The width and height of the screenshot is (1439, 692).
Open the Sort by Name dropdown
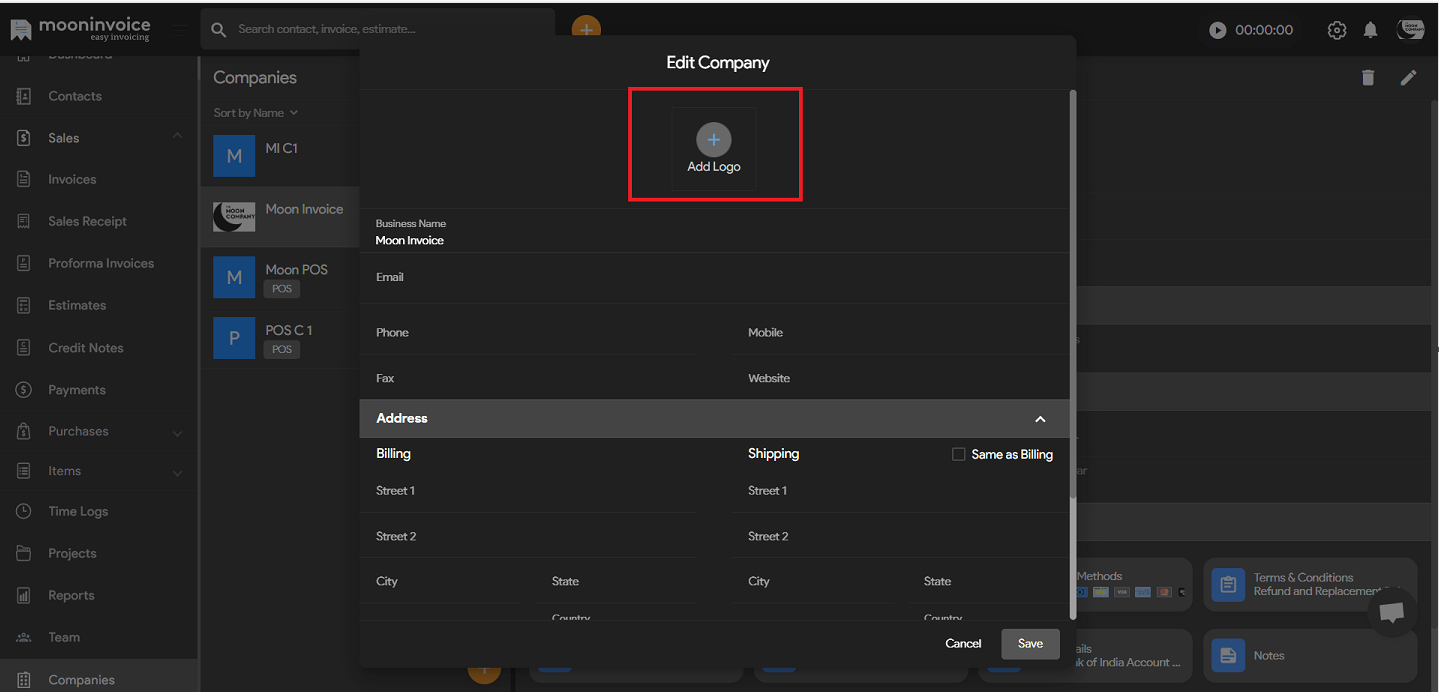click(x=256, y=113)
